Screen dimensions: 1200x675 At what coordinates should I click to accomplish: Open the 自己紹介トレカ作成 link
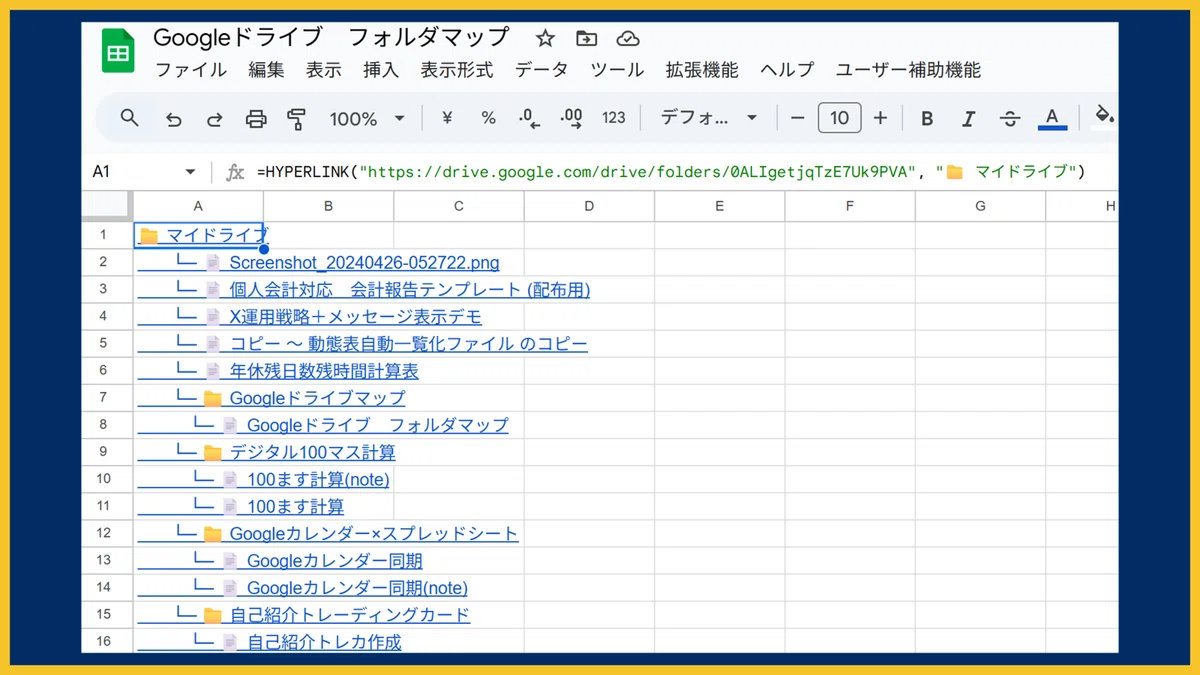pos(324,642)
